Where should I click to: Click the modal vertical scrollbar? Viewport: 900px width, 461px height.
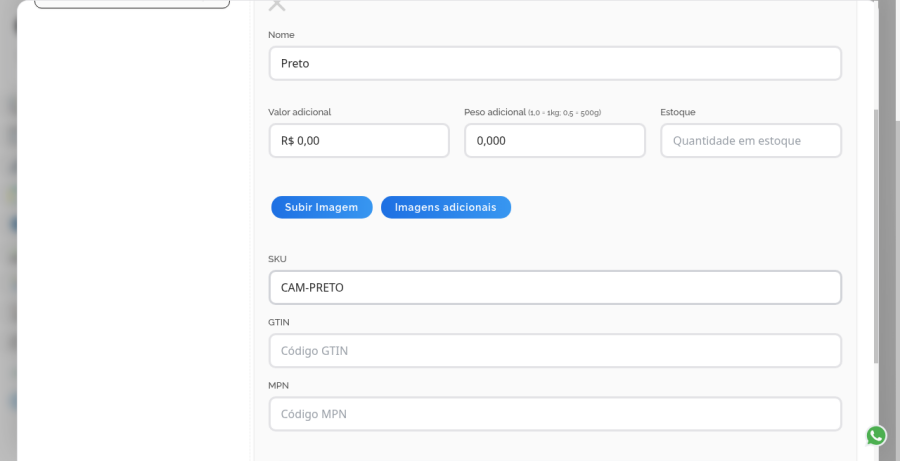(876, 235)
